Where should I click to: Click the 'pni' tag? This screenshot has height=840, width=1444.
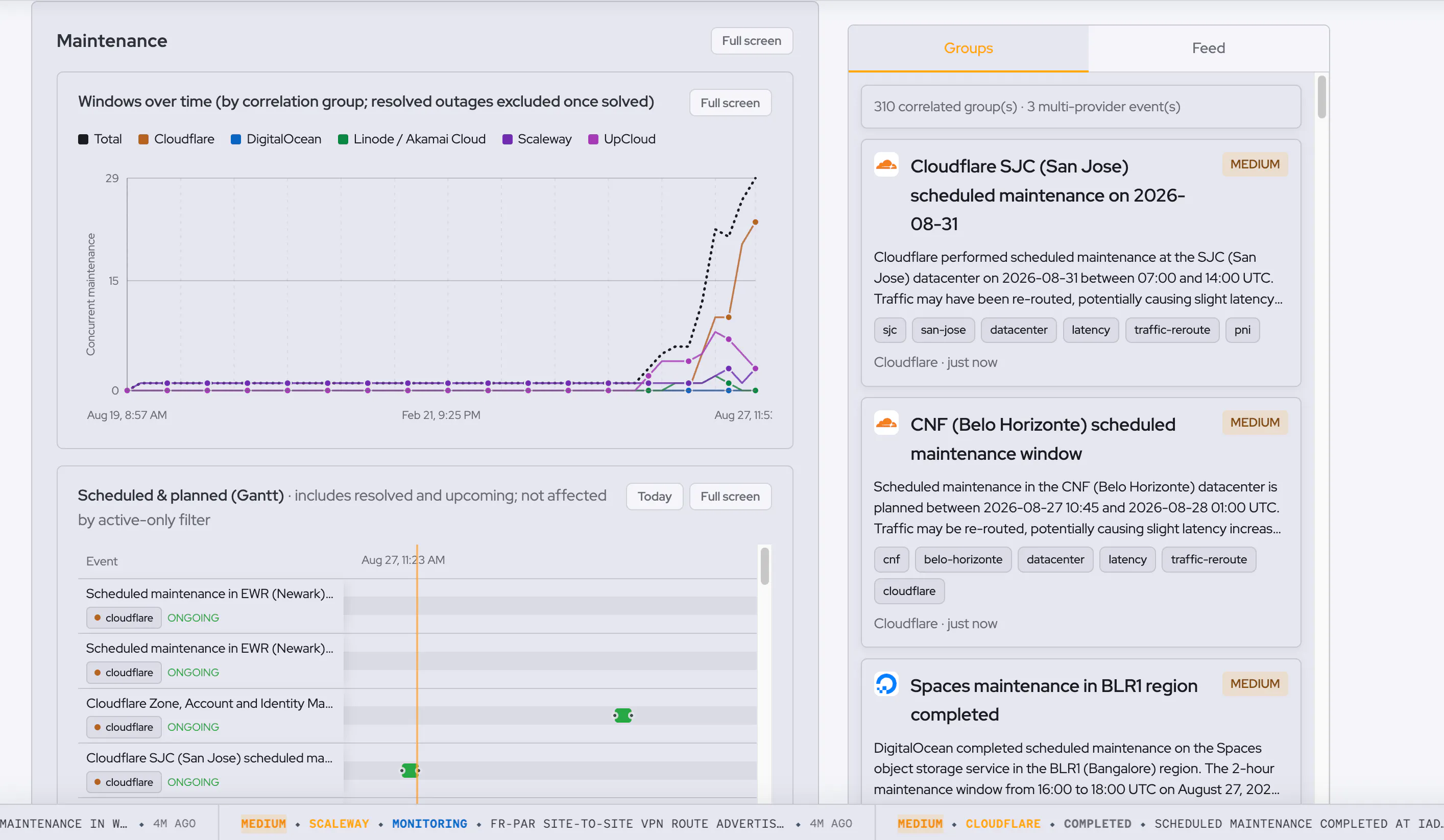click(x=1242, y=330)
